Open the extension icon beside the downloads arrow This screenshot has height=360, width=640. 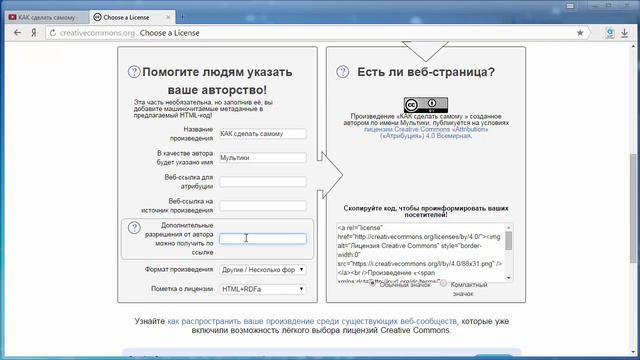point(609,33)
